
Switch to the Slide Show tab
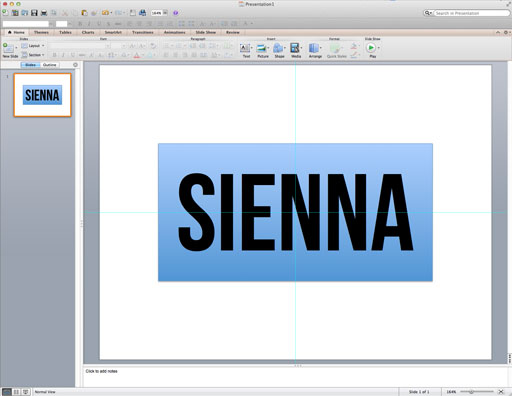tap(206, 32)
